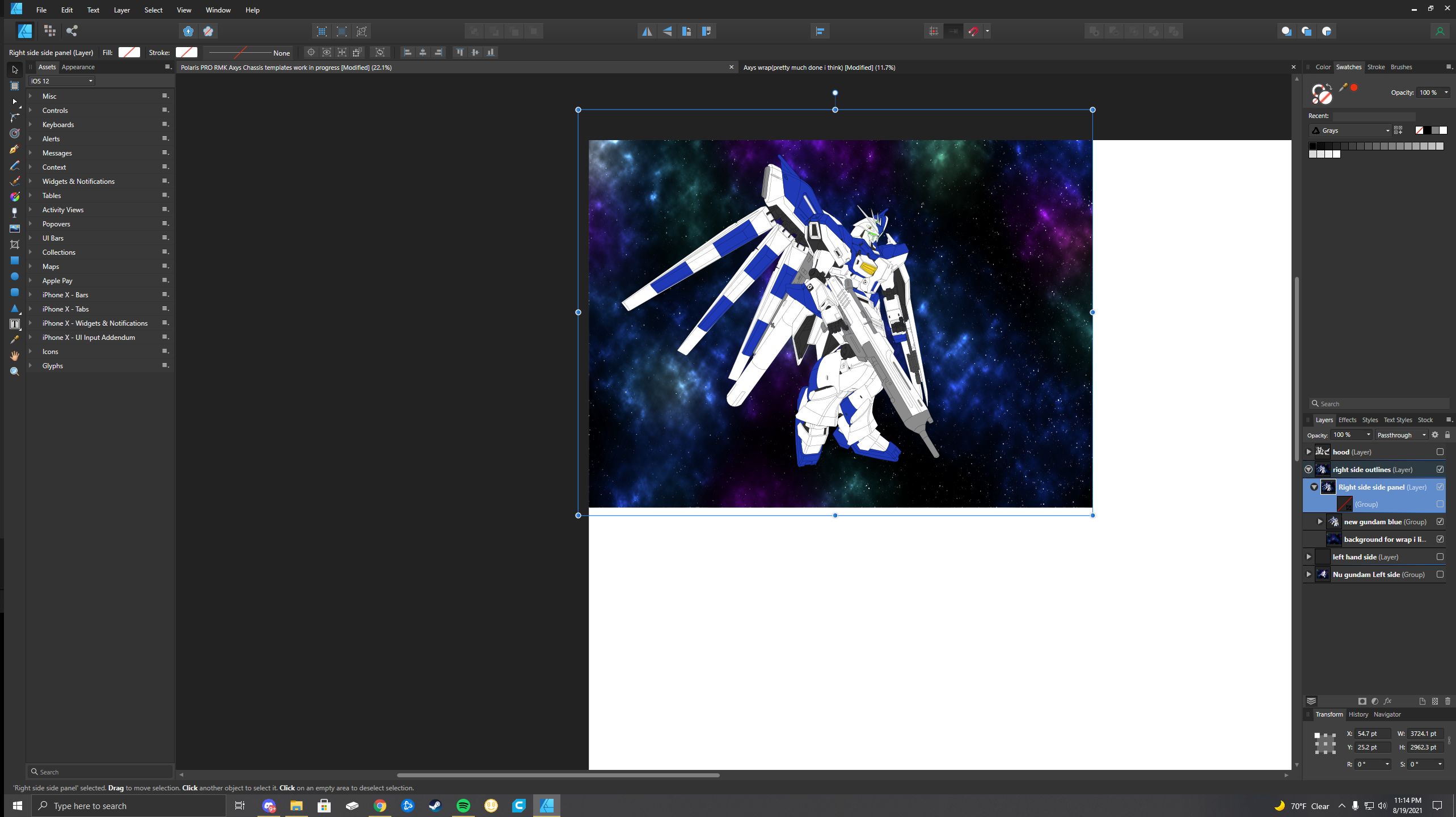Expand the Keyboards asset category

(x=30, y=124)
